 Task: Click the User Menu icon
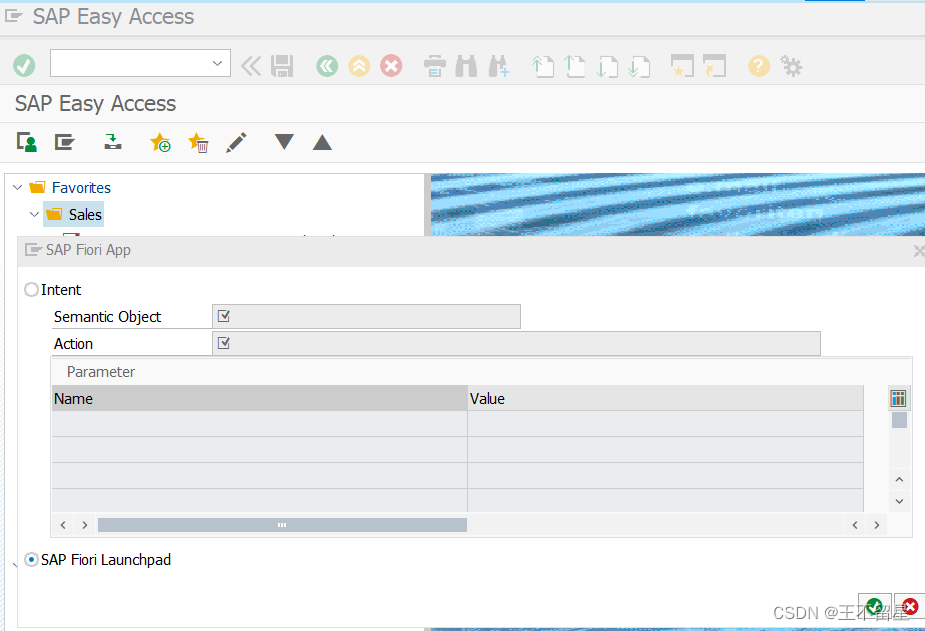coord(27,142)
